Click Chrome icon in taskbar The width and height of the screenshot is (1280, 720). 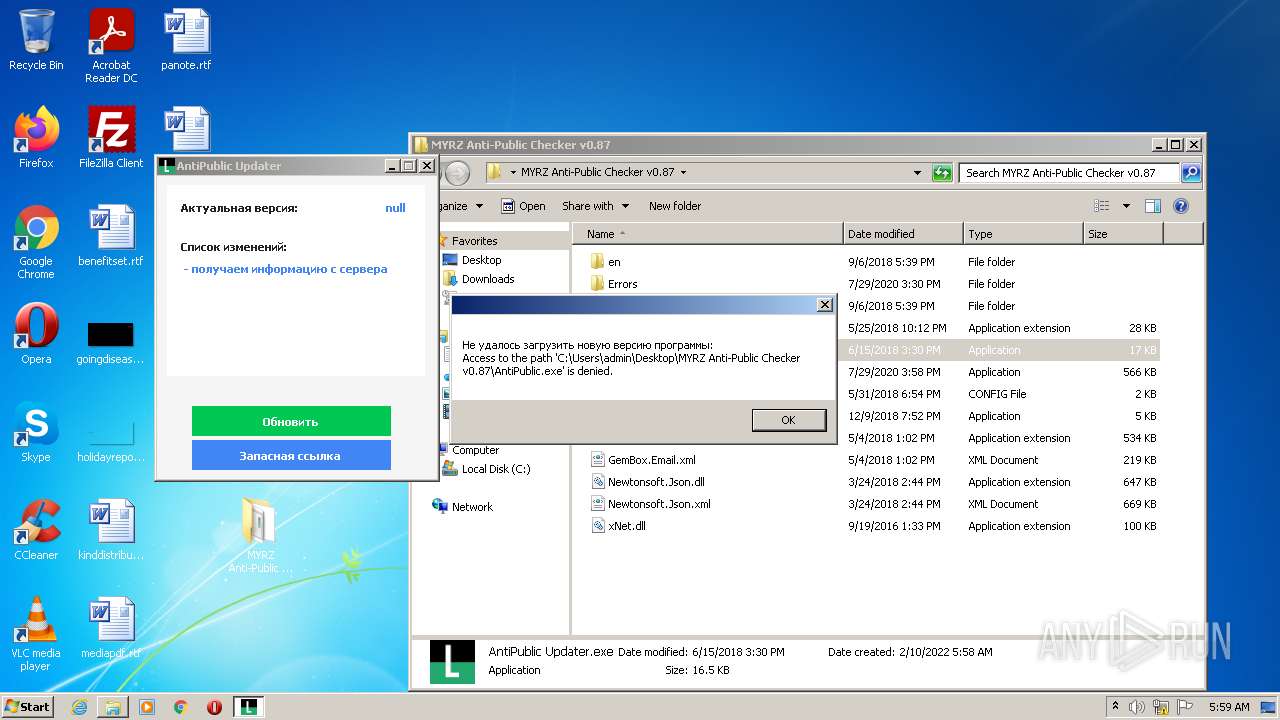pyautogui.click(x=181, y=707)
